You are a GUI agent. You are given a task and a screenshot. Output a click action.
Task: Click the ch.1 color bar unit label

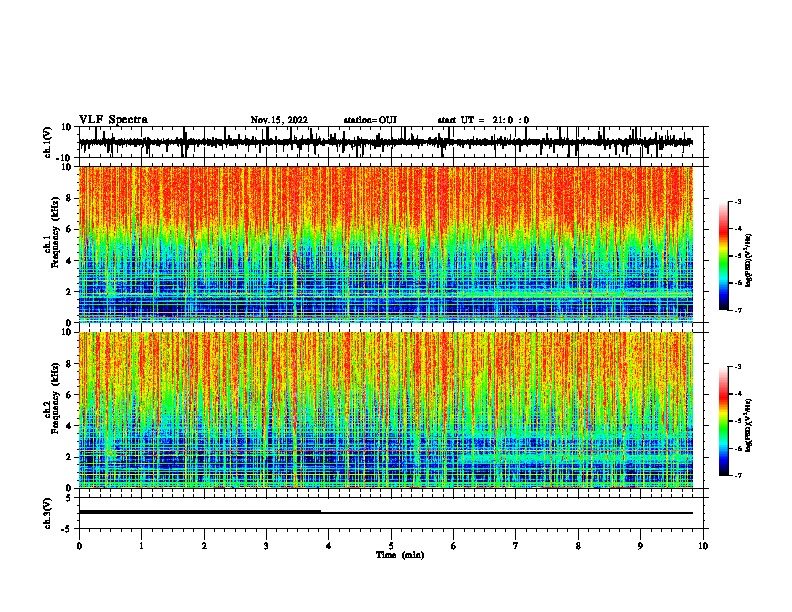click(748, 260)
